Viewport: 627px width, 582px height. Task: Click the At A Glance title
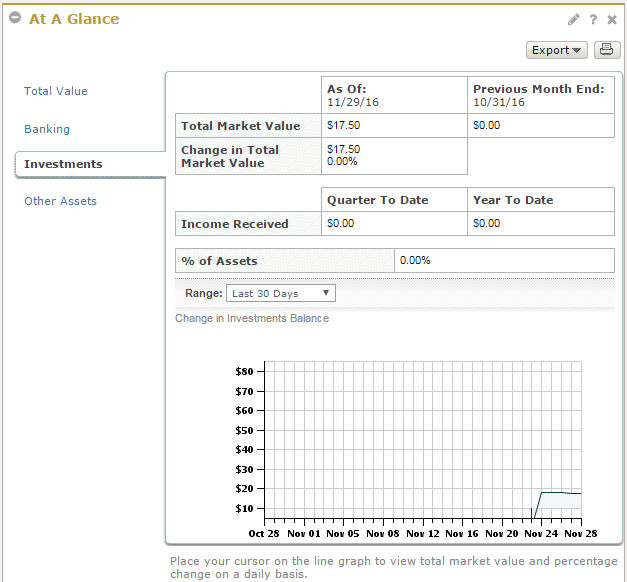click(x=74, y=19)
